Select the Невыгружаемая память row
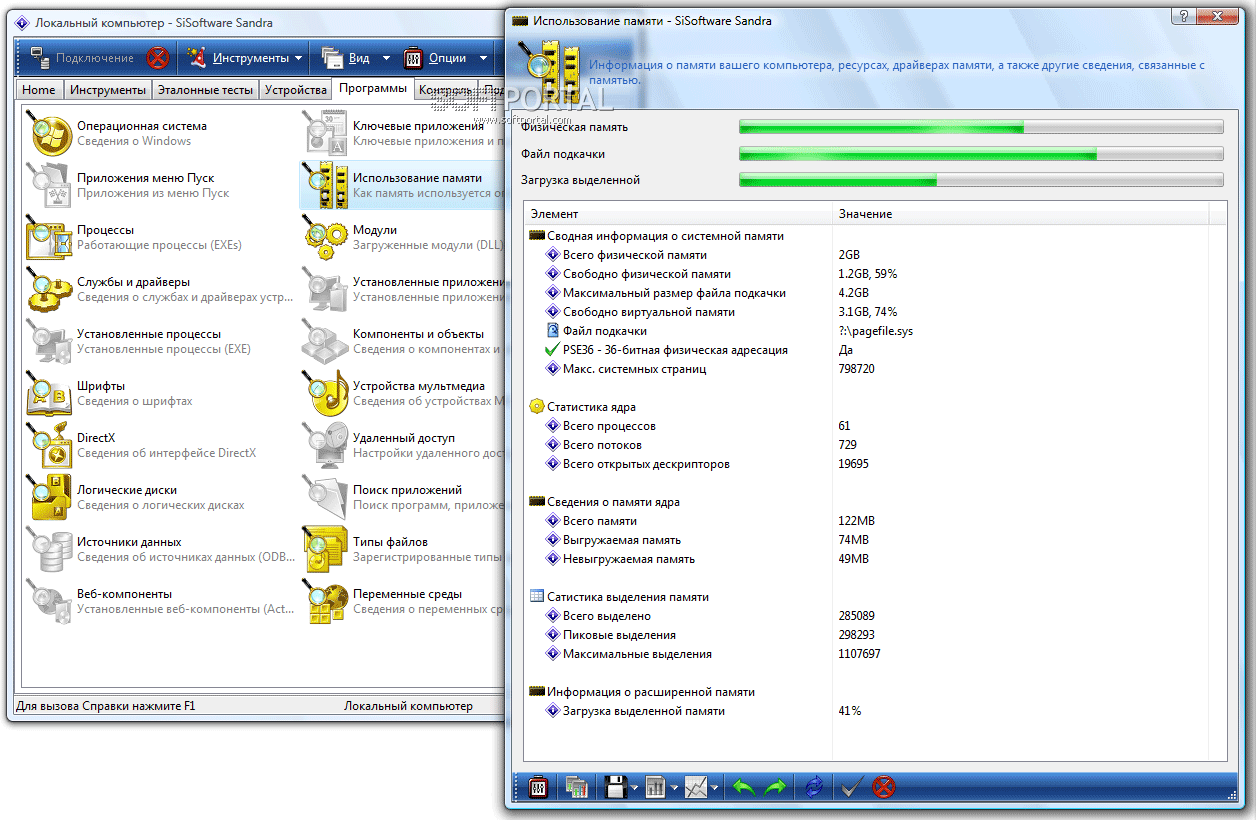The height and width of the screenshot is (820, 1256). pyautogui.click(x=868, y=559)
